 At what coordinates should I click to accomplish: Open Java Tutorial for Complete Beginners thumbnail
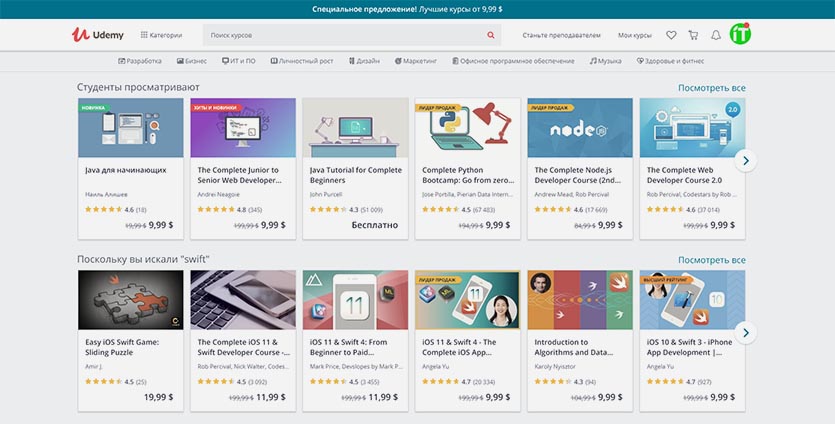coord(355,128)
